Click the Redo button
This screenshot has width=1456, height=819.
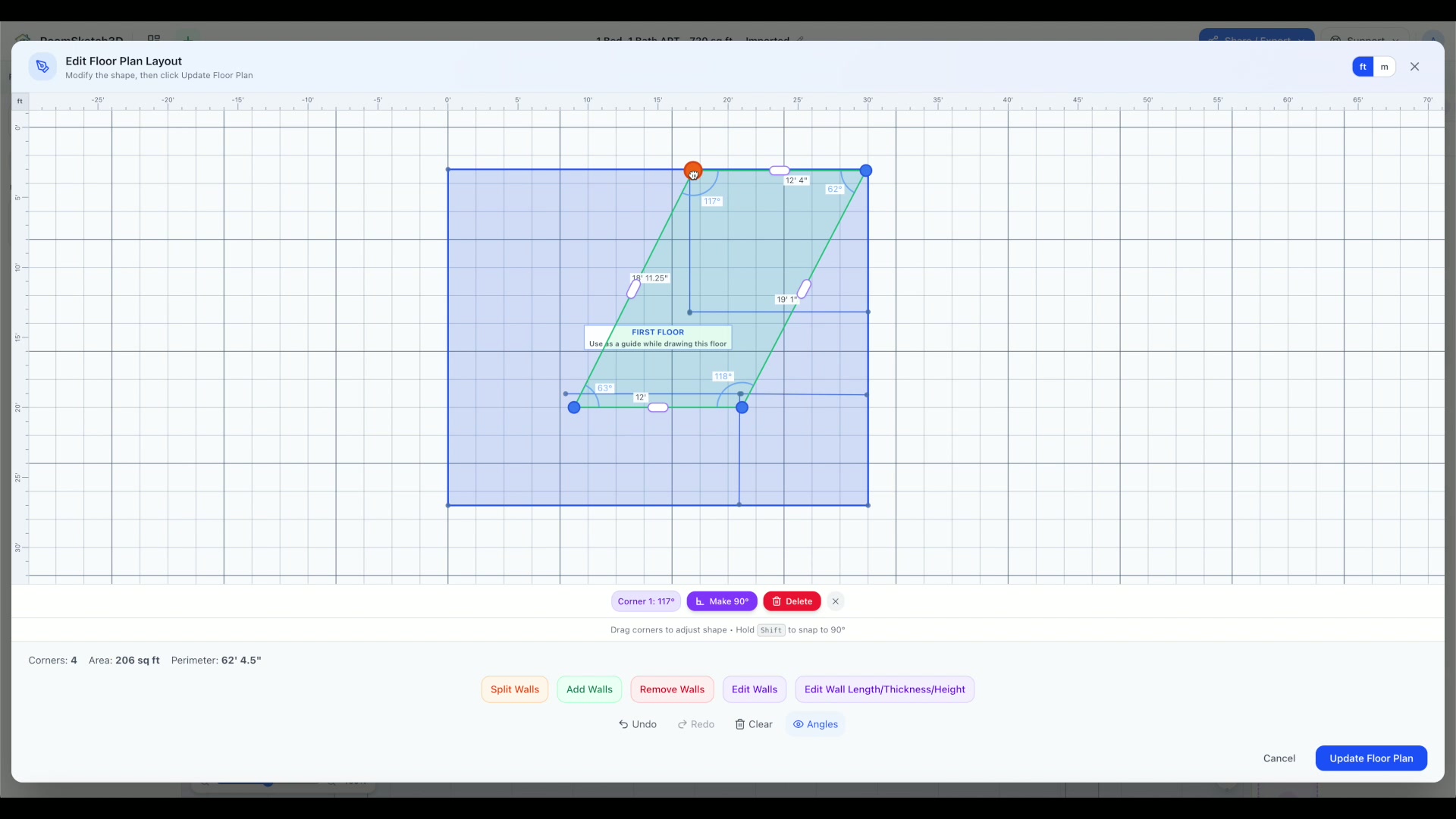pos(696,724)
